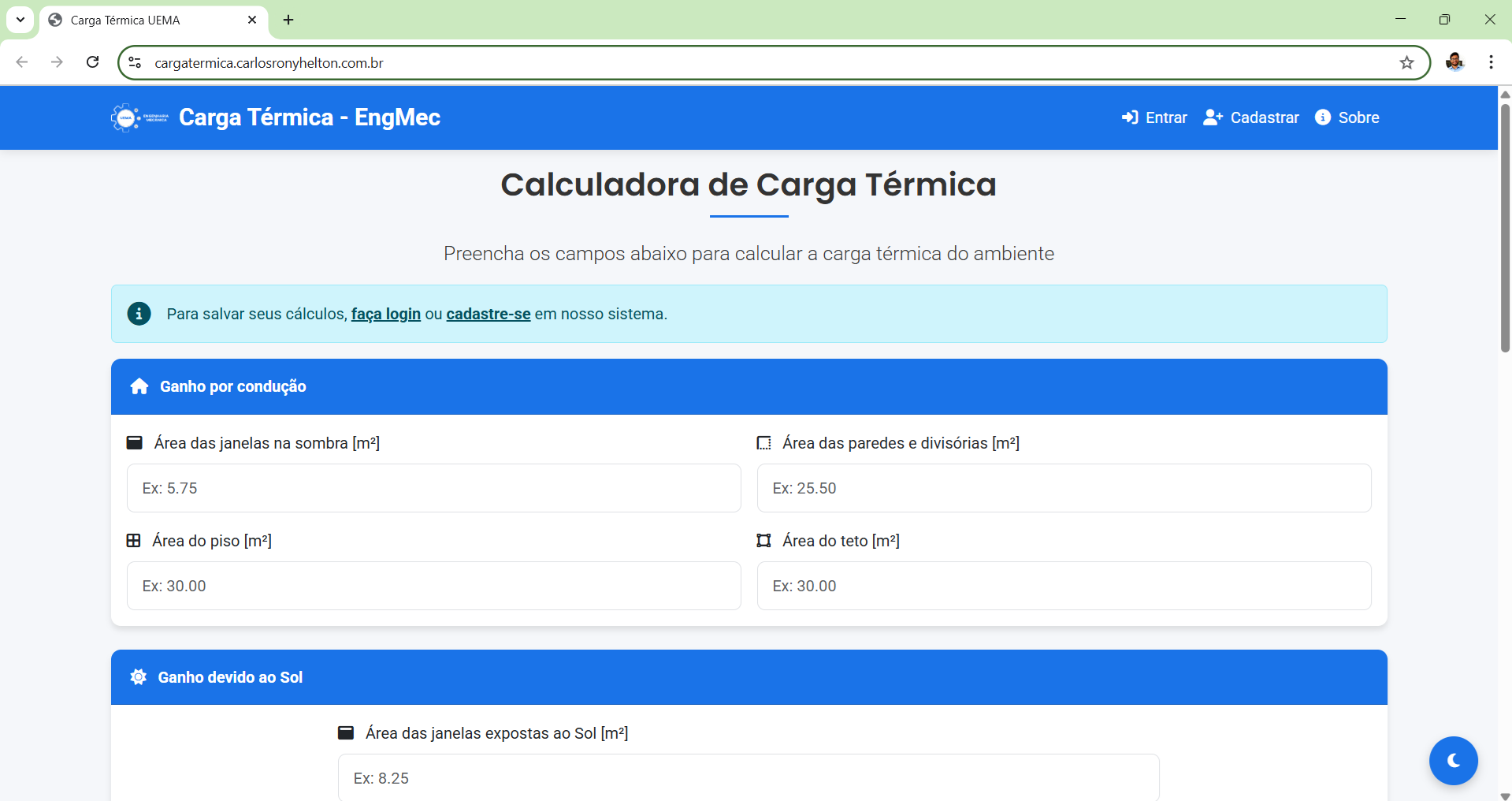
Task: Click the 'Área das janelas expostas ao Sol [m²]' label
Action: [497, 733]
